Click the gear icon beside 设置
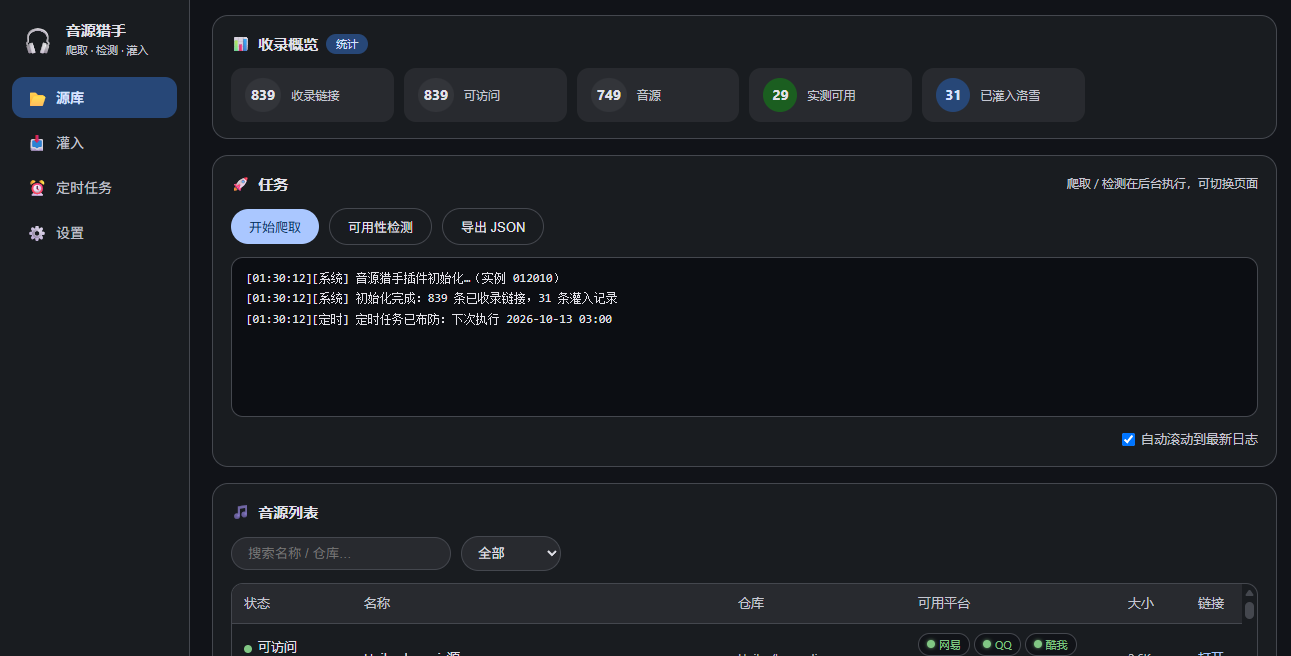 37,233
